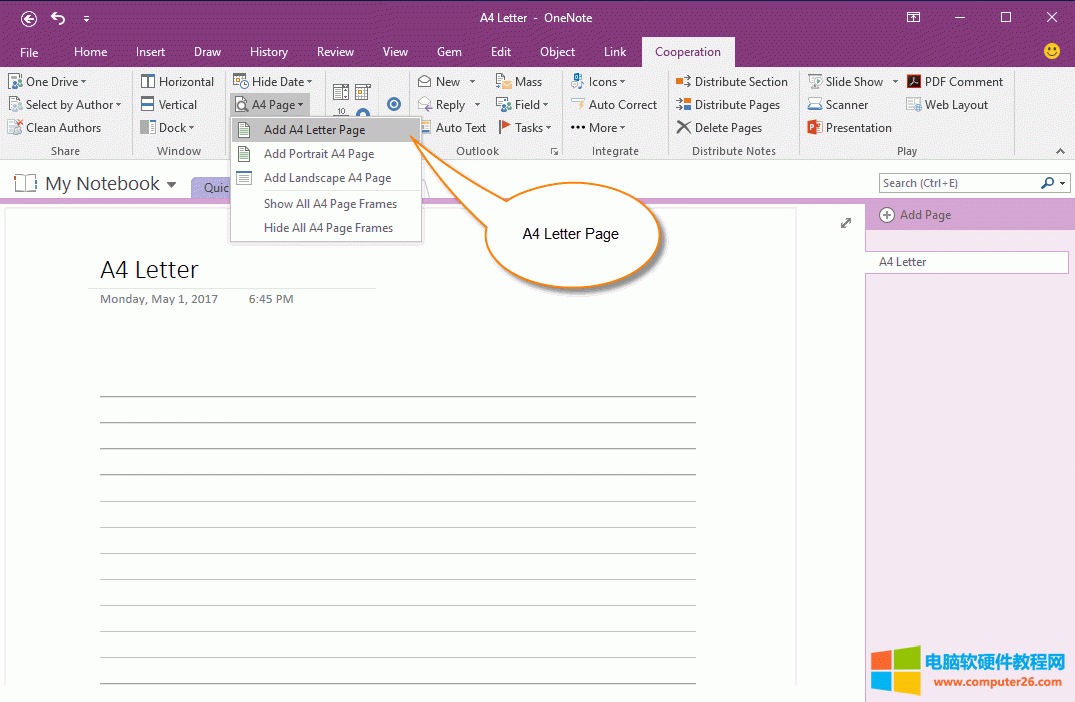Click the back arrow in title bar

tap(29, 18)
